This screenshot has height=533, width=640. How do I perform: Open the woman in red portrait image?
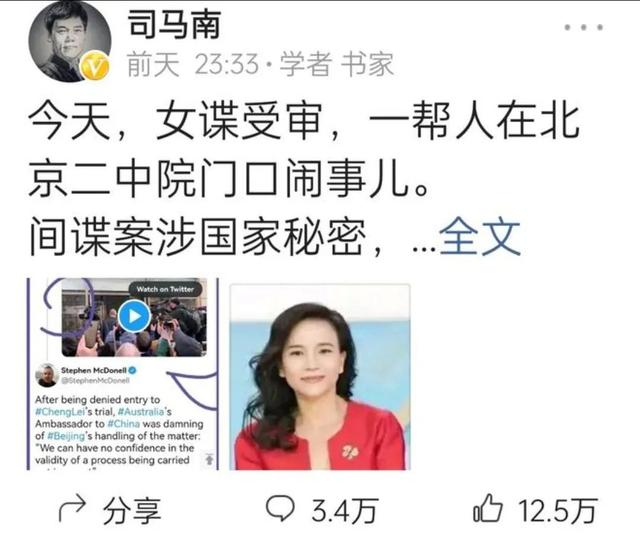[320, 377]
